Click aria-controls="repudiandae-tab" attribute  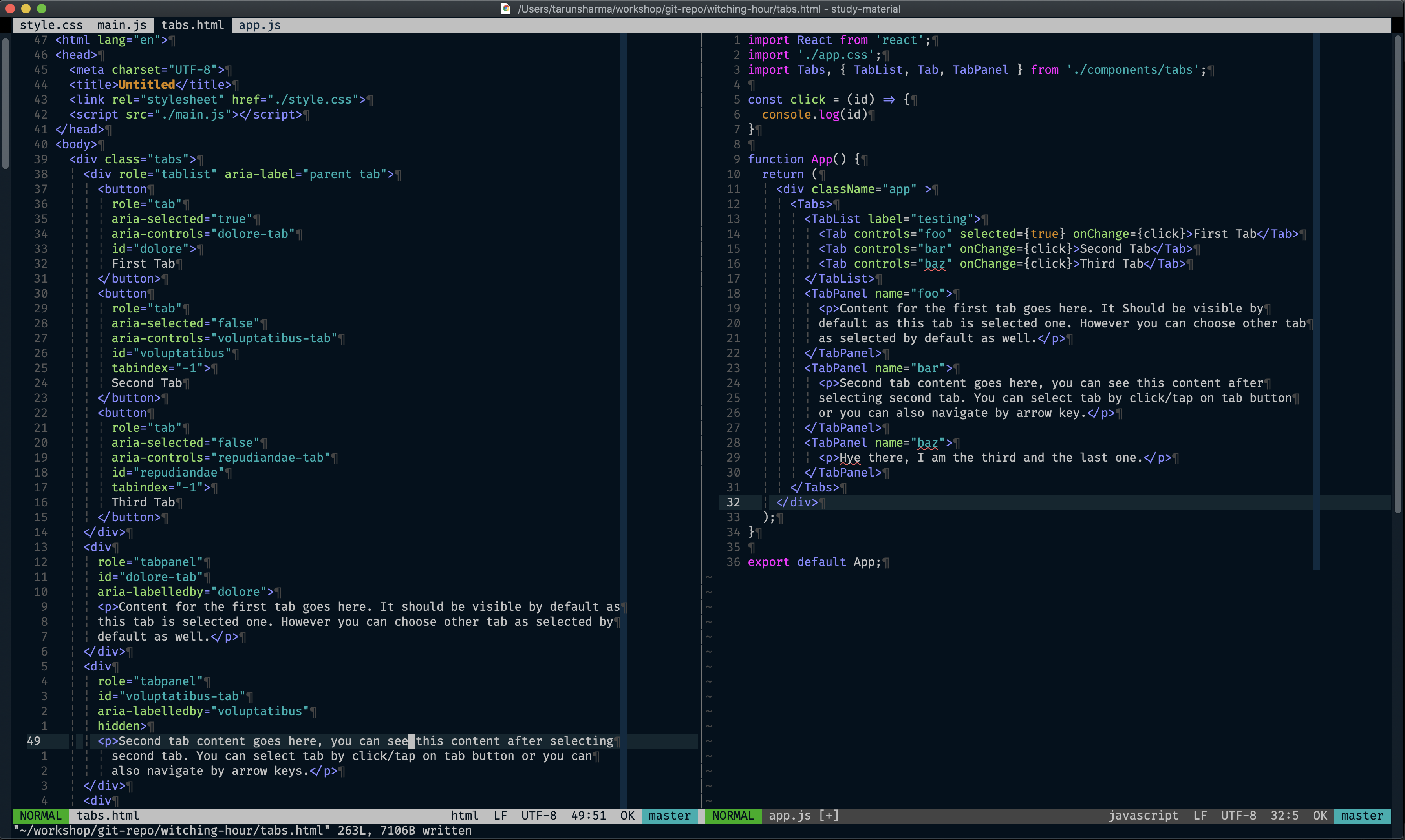point(221,458)
